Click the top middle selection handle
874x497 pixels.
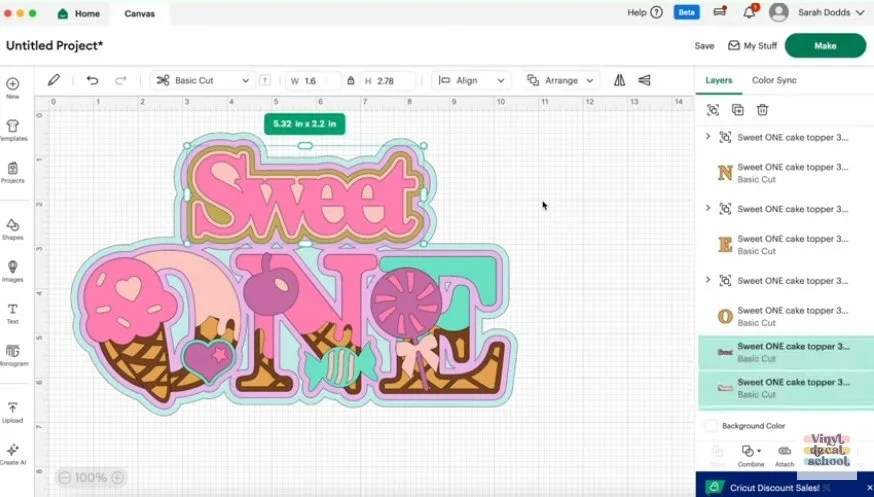pos(305,145)
